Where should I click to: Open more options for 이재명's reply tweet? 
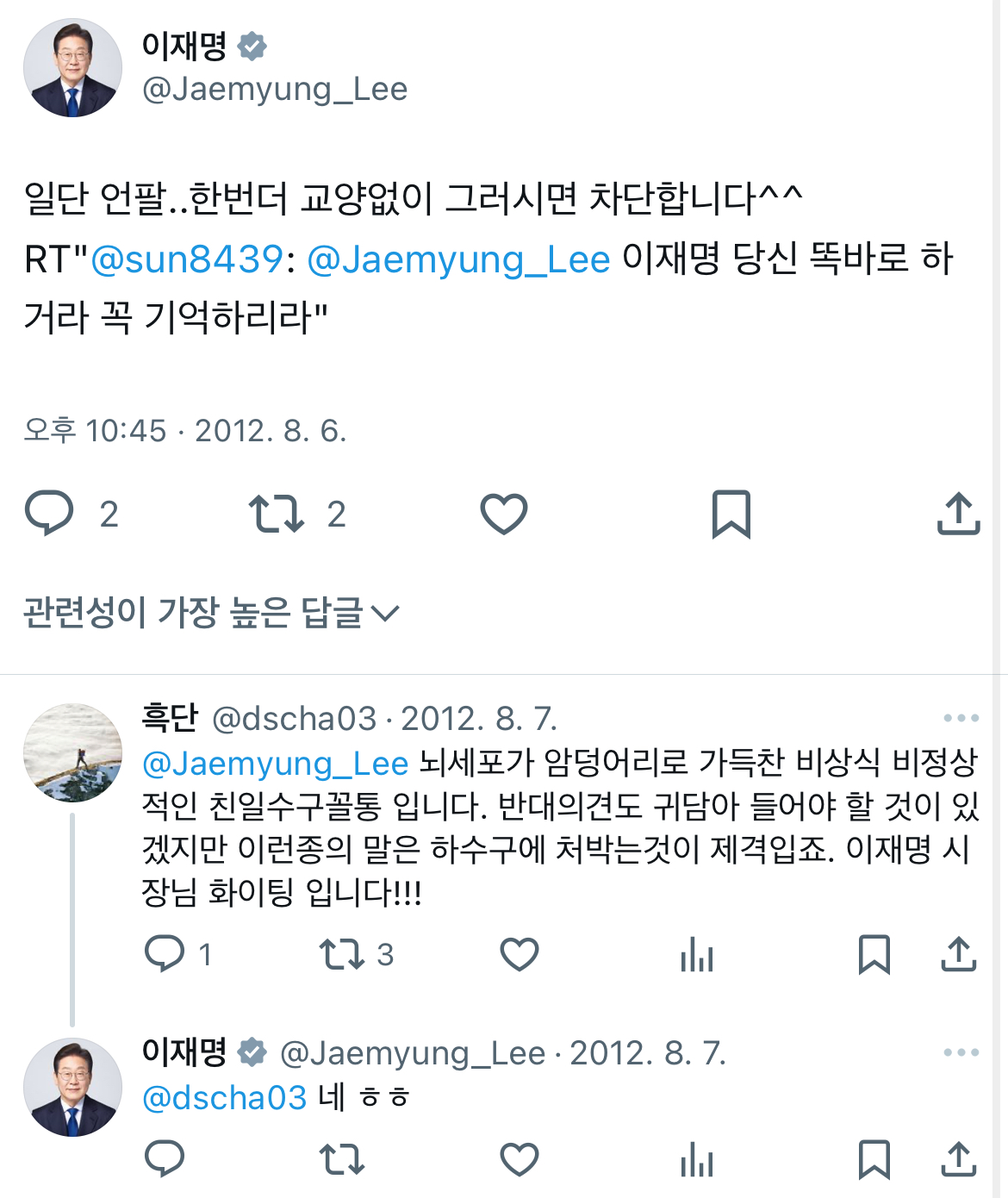tap(961, 1052)
